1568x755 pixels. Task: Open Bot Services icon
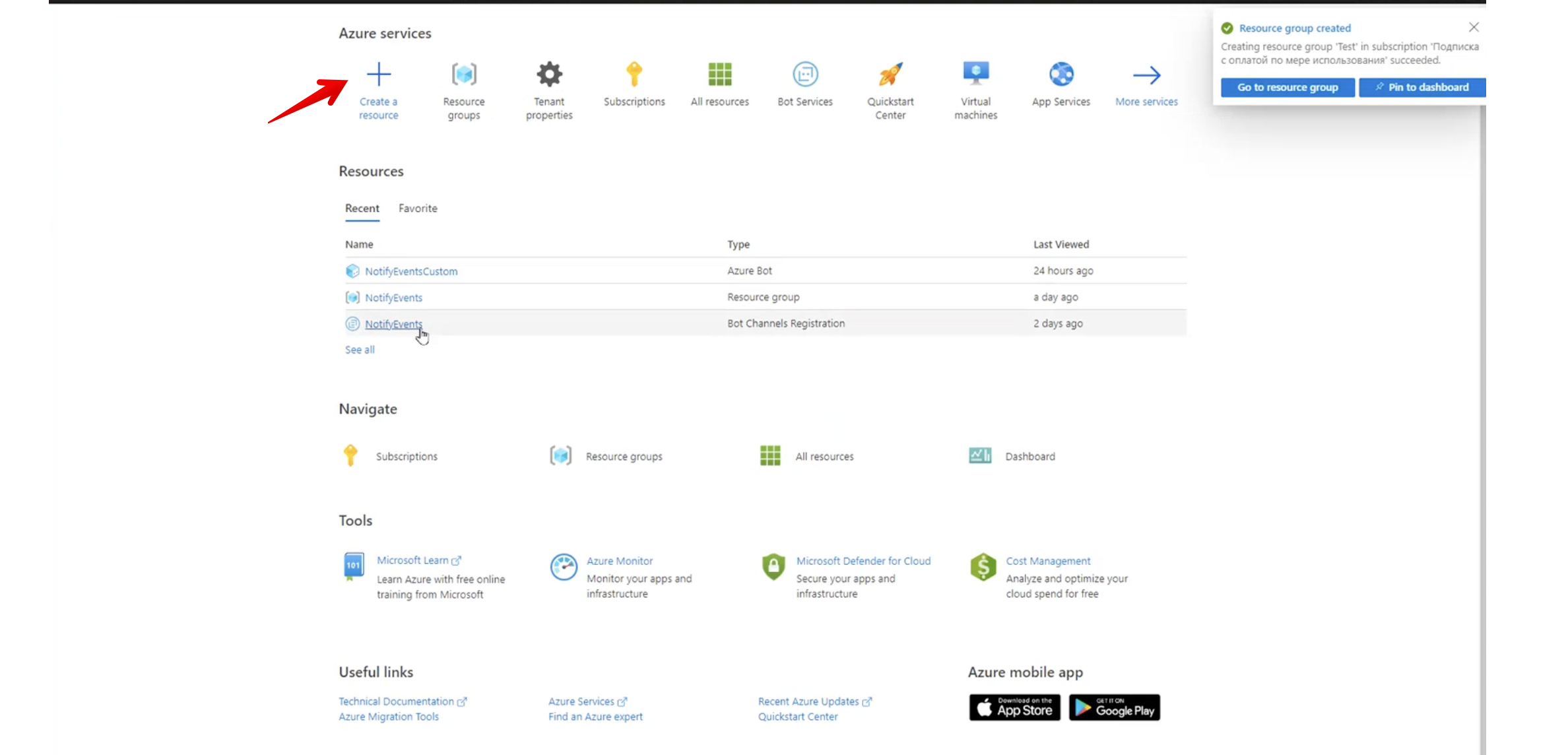pyautogui.click(x=805, y=75)
